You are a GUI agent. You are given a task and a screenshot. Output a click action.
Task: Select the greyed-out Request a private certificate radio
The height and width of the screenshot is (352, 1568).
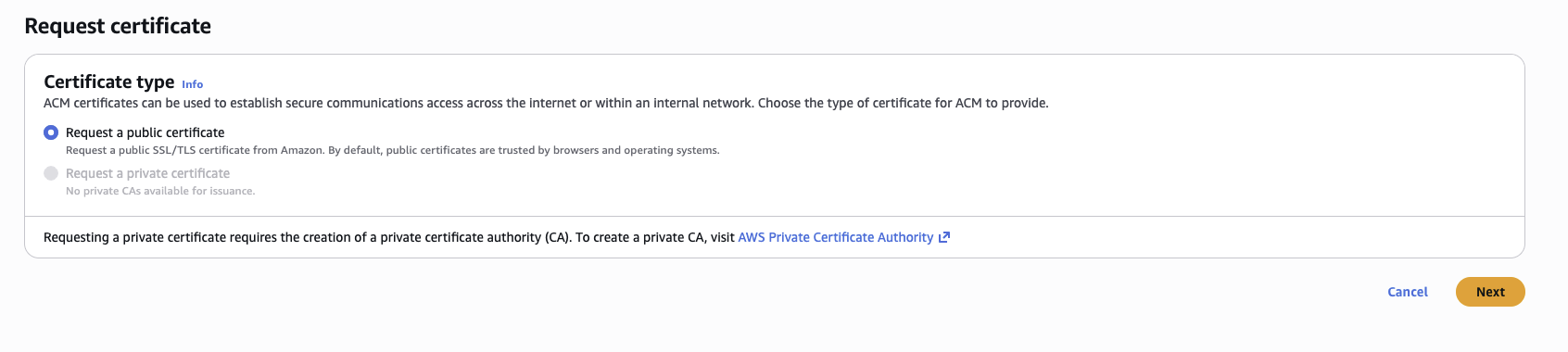coord(51,173)
